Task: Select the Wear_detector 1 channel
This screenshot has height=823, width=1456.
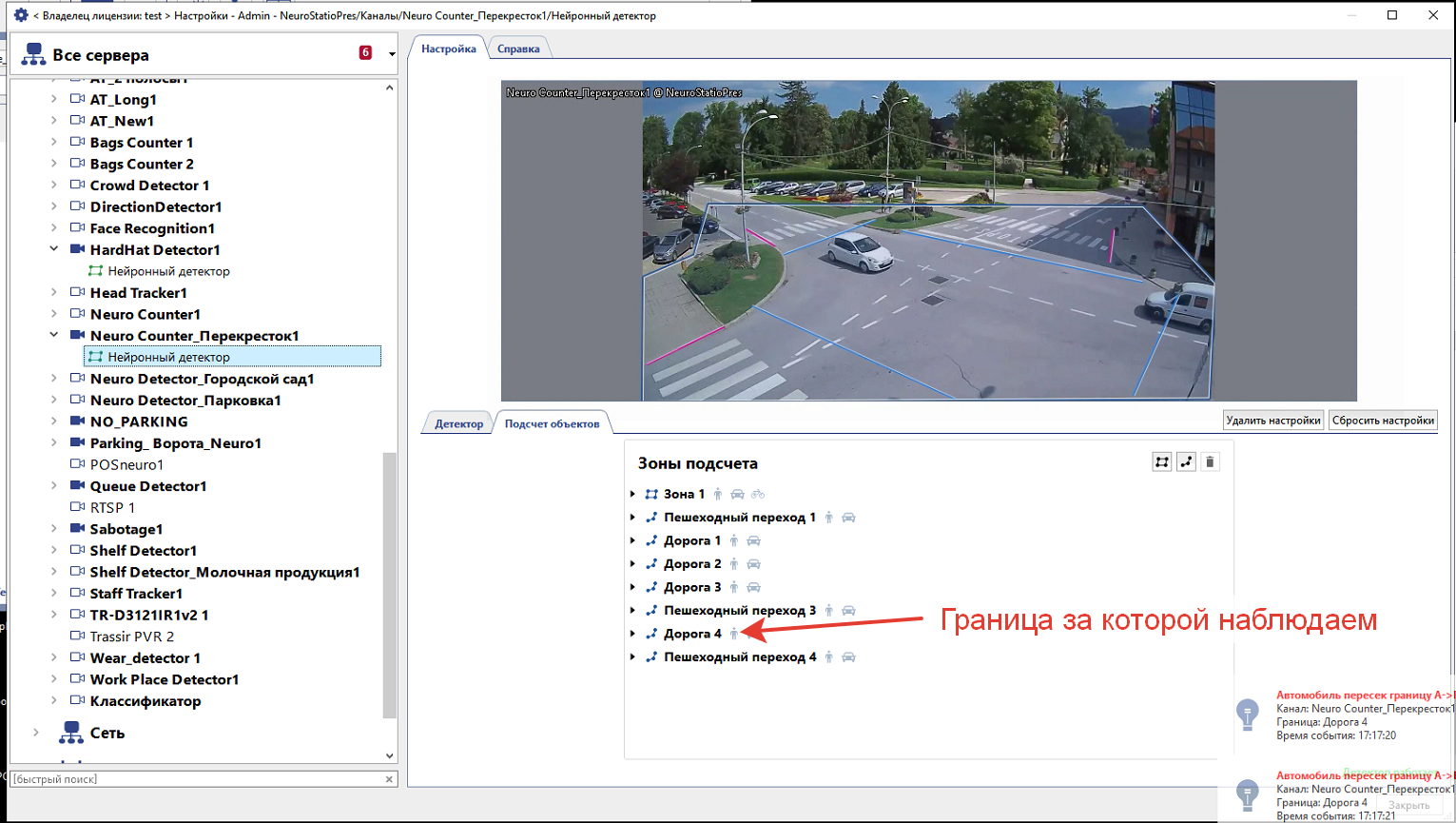Action: click(x=145, y=658)
